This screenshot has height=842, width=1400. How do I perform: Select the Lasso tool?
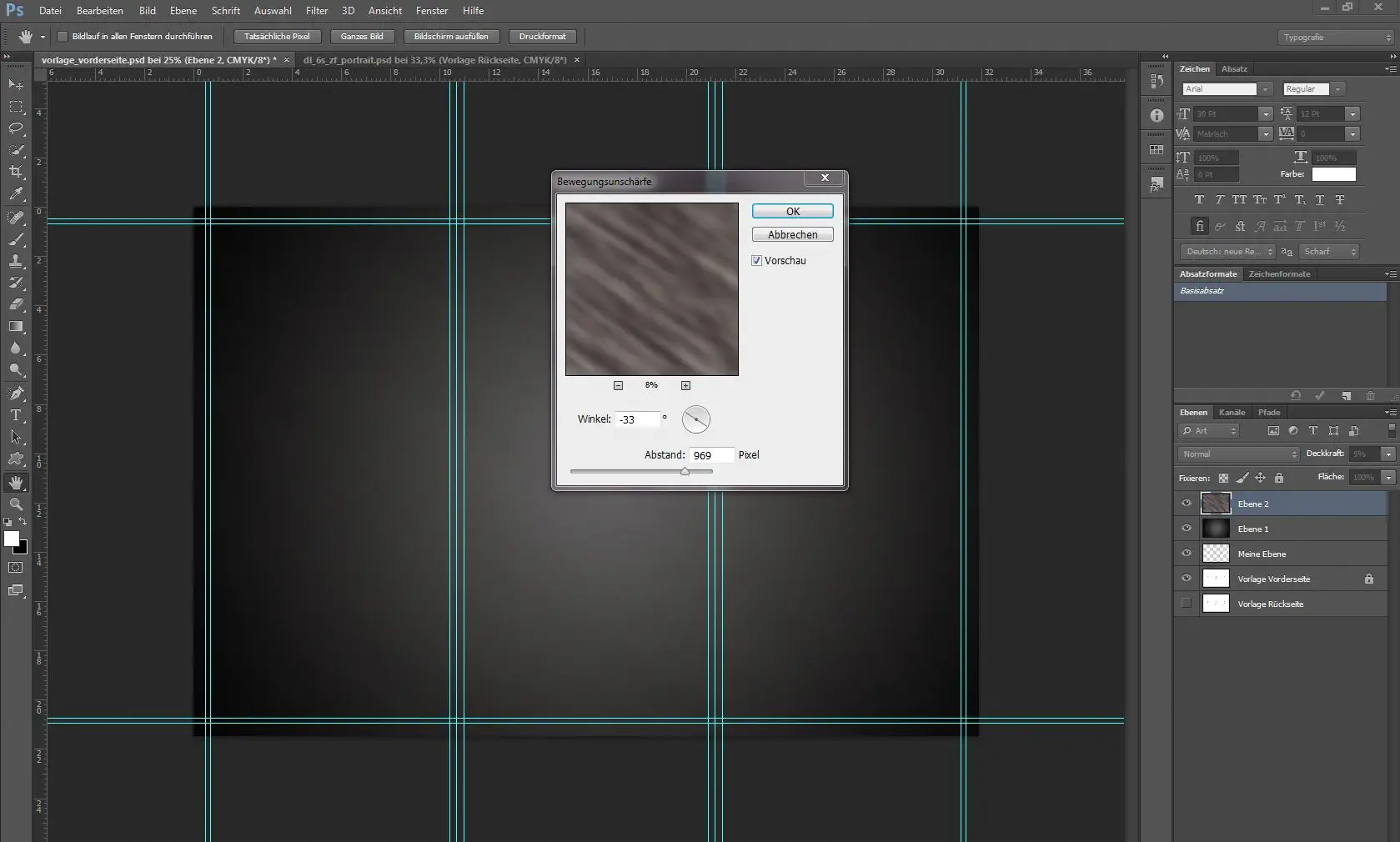tap(16, 128)
